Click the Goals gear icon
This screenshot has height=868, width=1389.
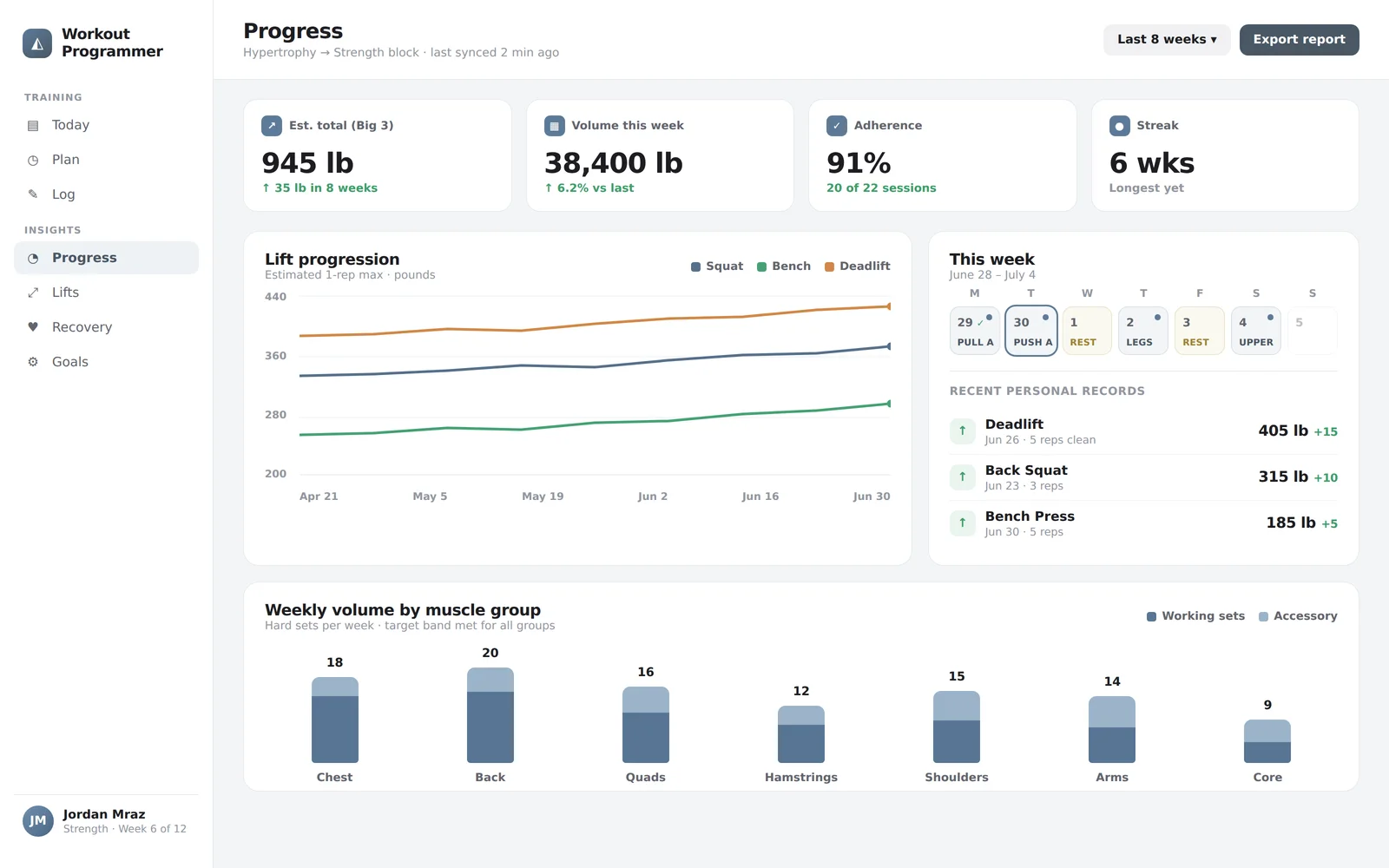(33, 362)
